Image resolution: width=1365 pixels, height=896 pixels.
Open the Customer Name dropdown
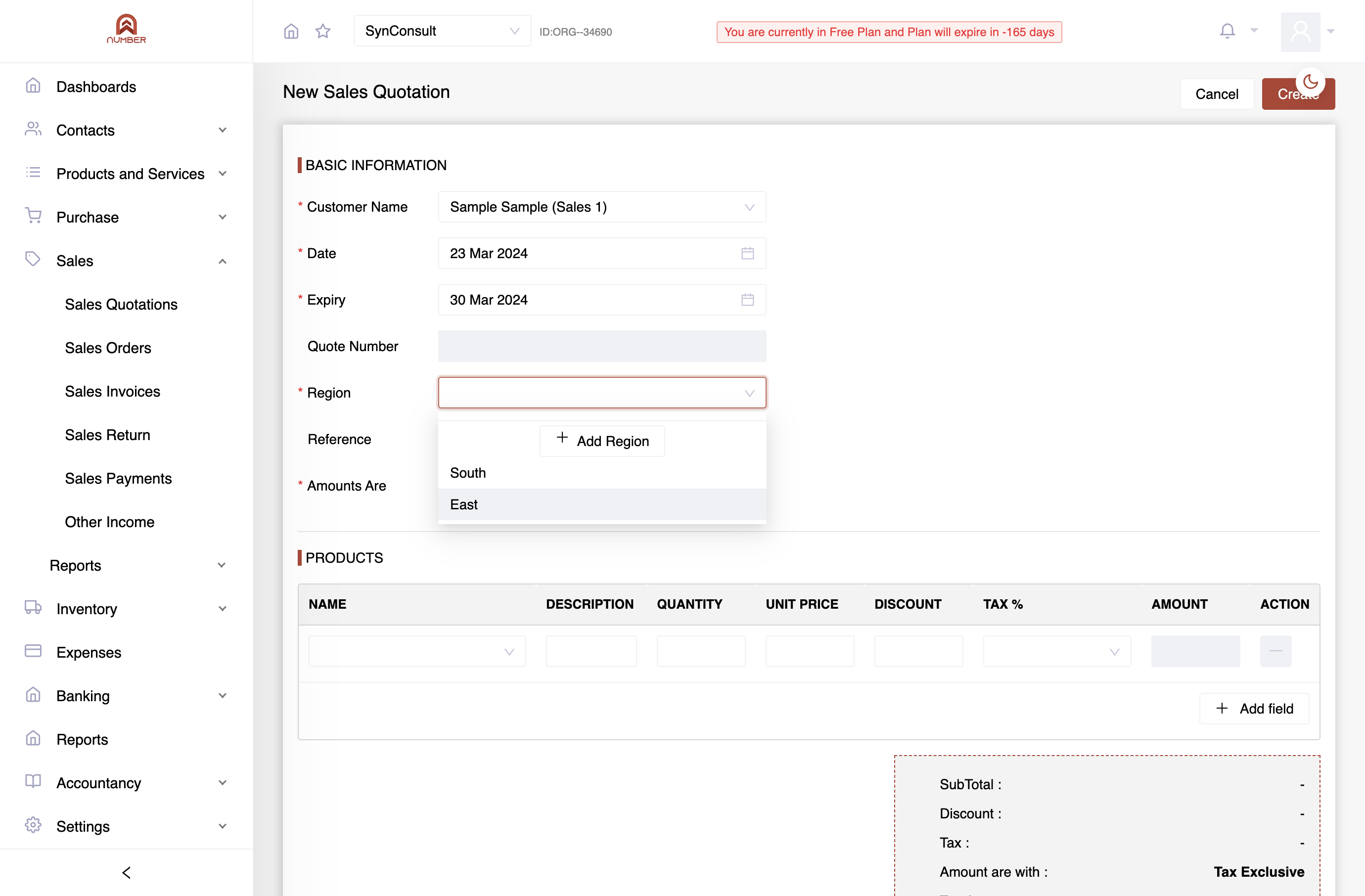coord(601,207)
